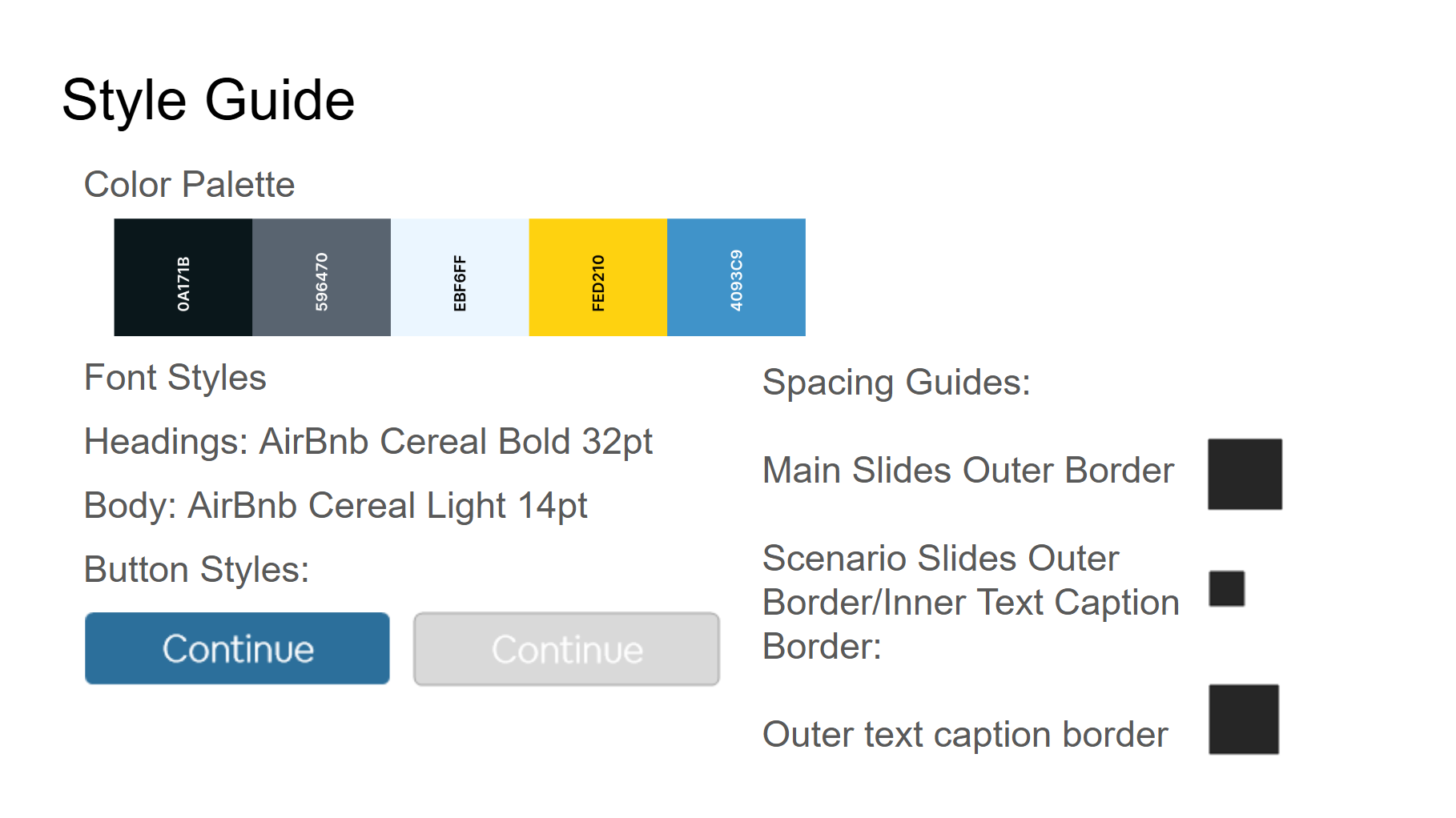Viewport: 1456px width, 818px height.
Task: Click the Style Guide title
Action: (x=208, y=101)
